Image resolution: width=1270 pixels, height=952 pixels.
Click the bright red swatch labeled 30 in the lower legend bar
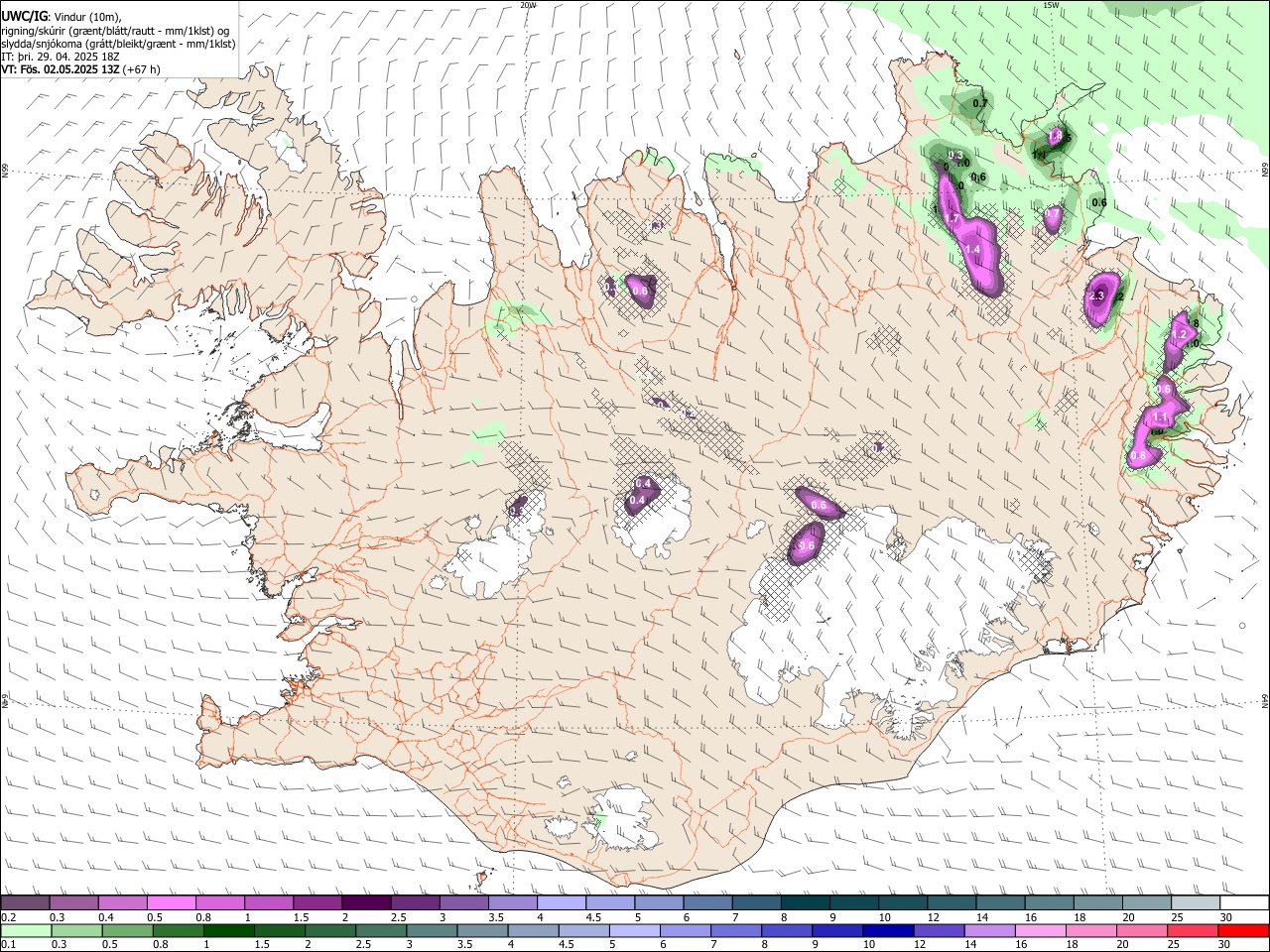1243,930
